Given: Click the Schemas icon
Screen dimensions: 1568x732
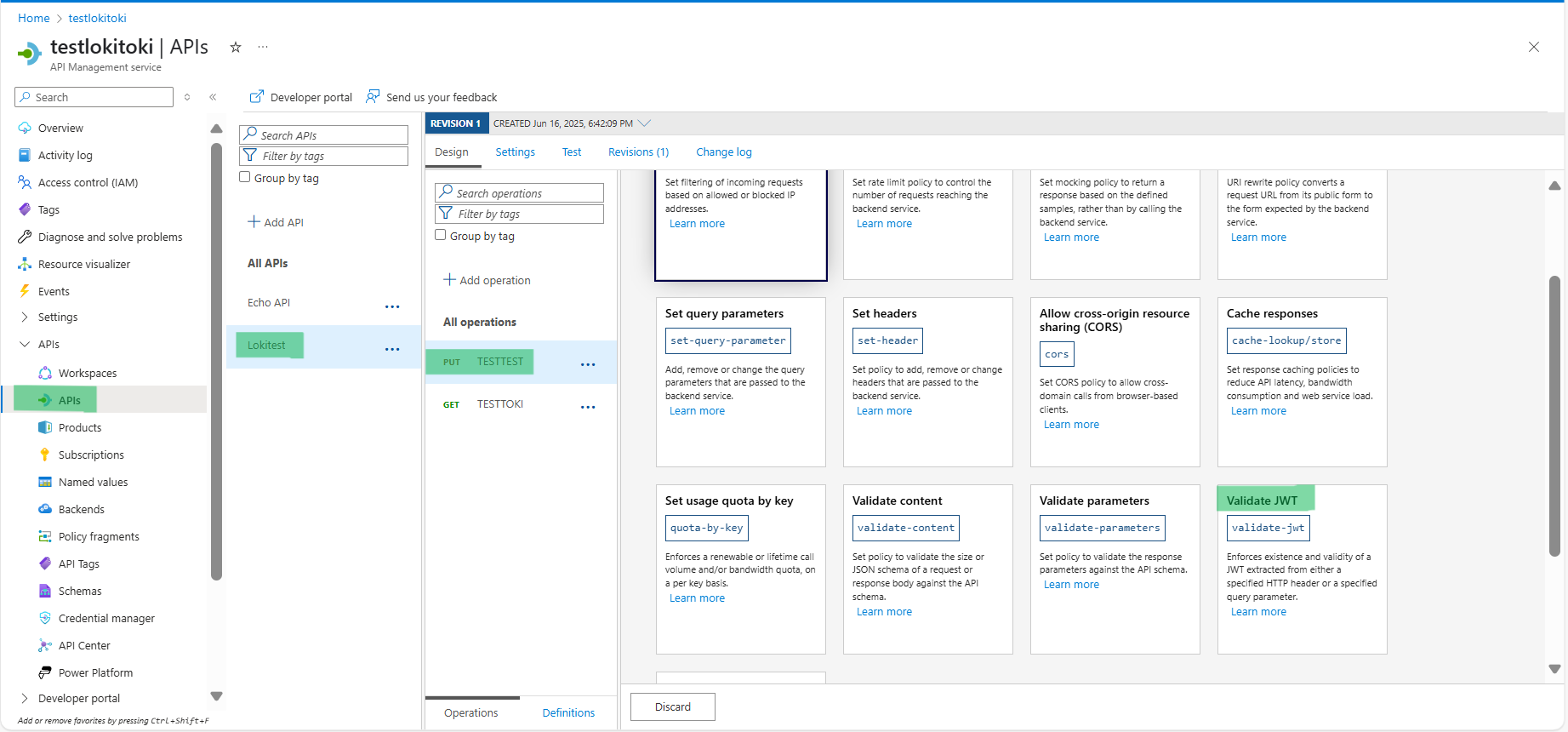Looking at the screenshot, I should pyautogui.click(x=45, y=592).
